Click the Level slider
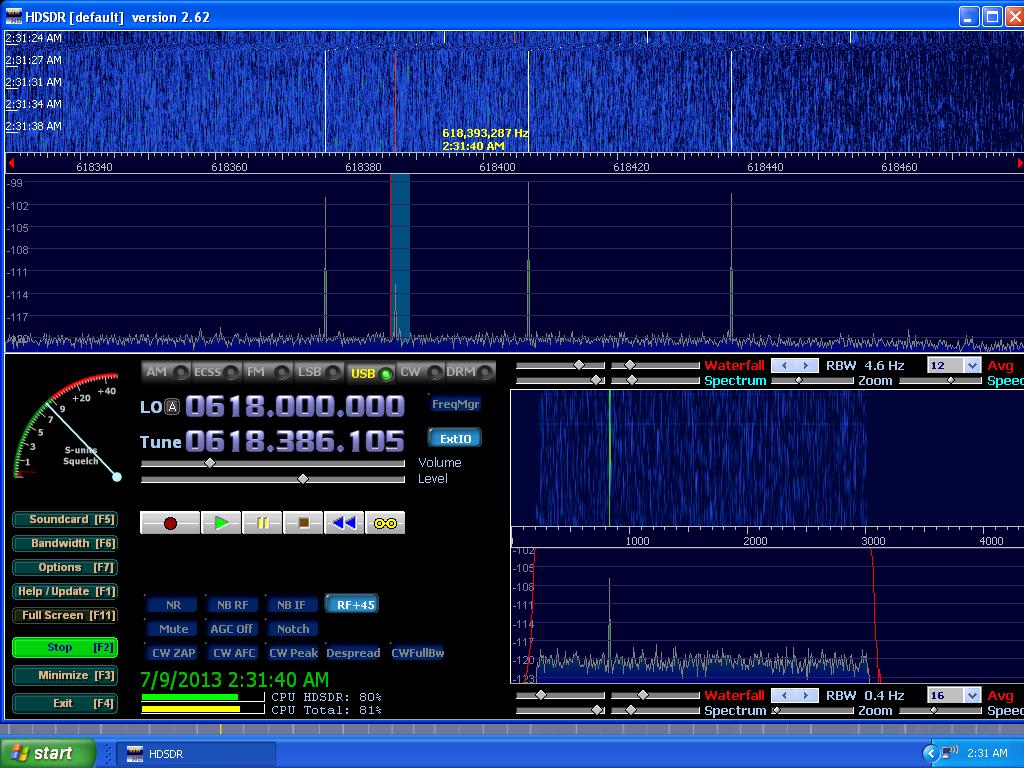The width and height of the screenshot is (1024, 768). click(x=273, y=479)
